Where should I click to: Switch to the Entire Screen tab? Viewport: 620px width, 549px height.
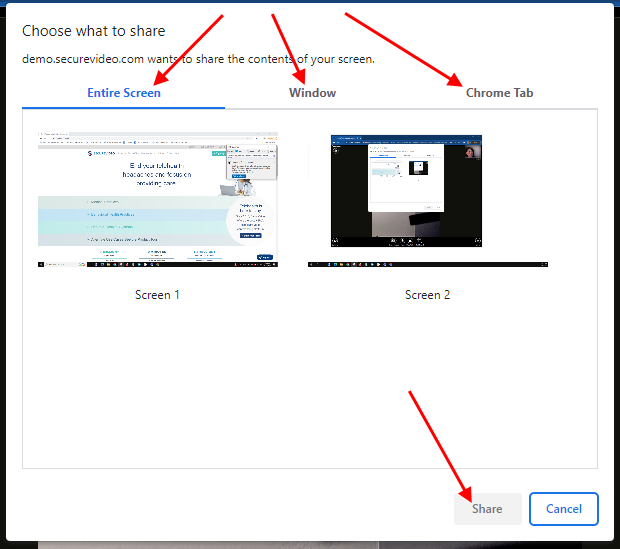coord(124,93)
